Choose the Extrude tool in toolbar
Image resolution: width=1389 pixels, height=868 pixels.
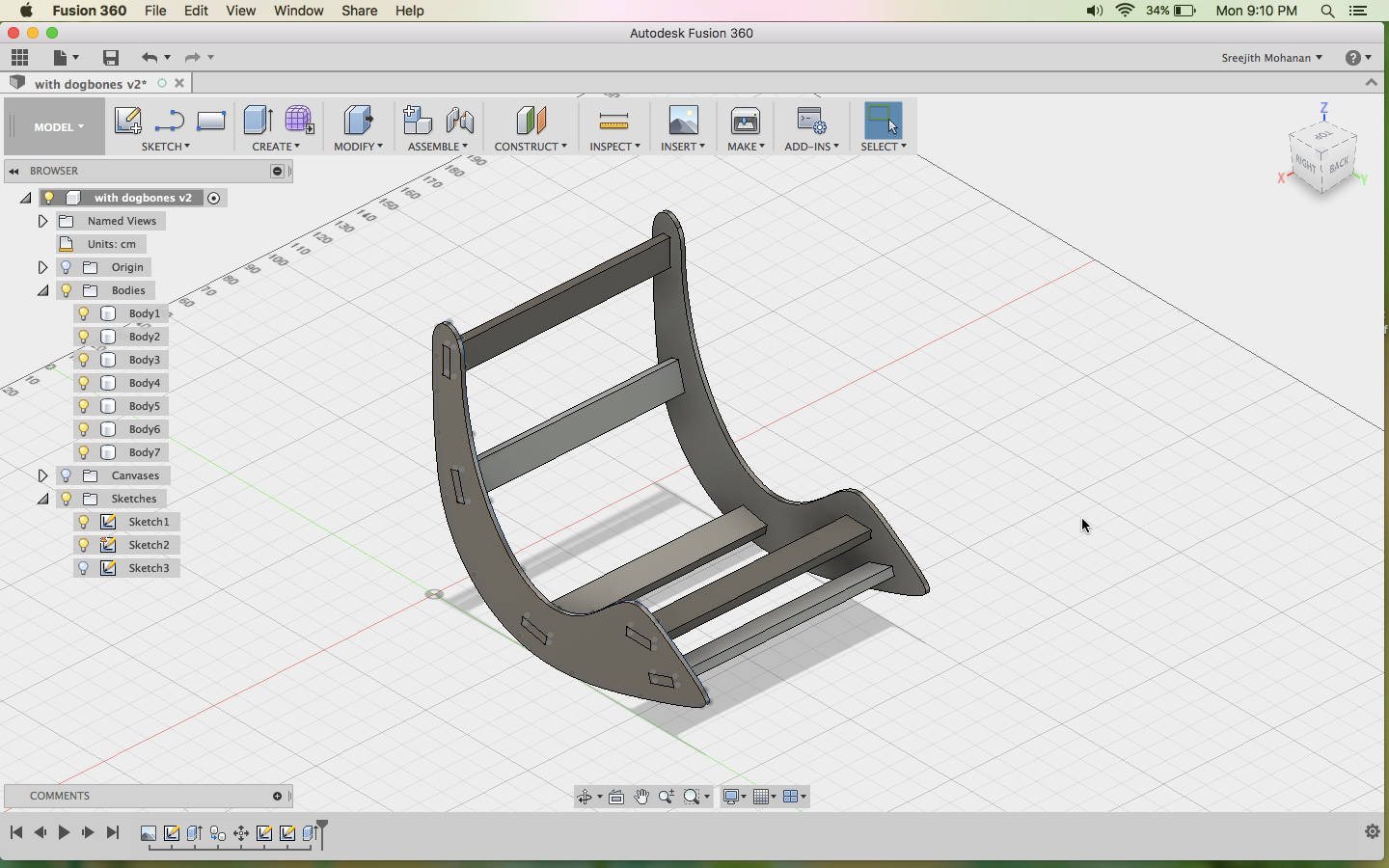[x=258, y=121]
